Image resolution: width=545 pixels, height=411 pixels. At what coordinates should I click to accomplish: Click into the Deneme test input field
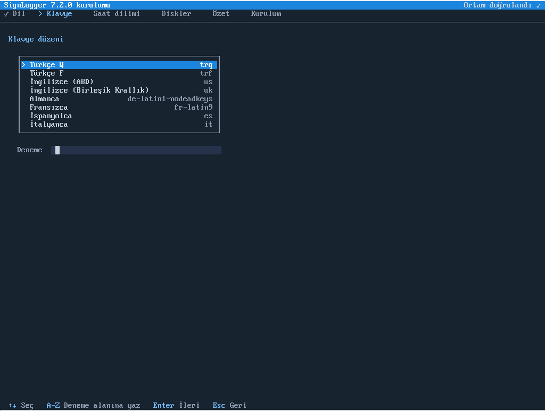(x=136, y=150)
